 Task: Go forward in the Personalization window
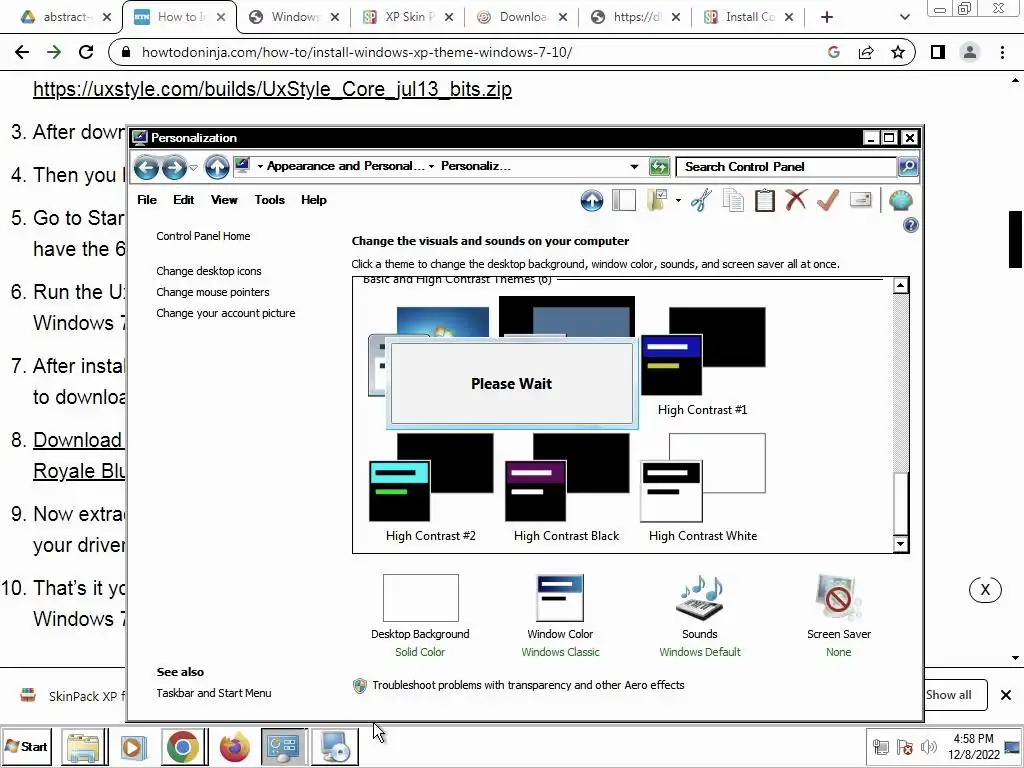click(x=174, y=168)
